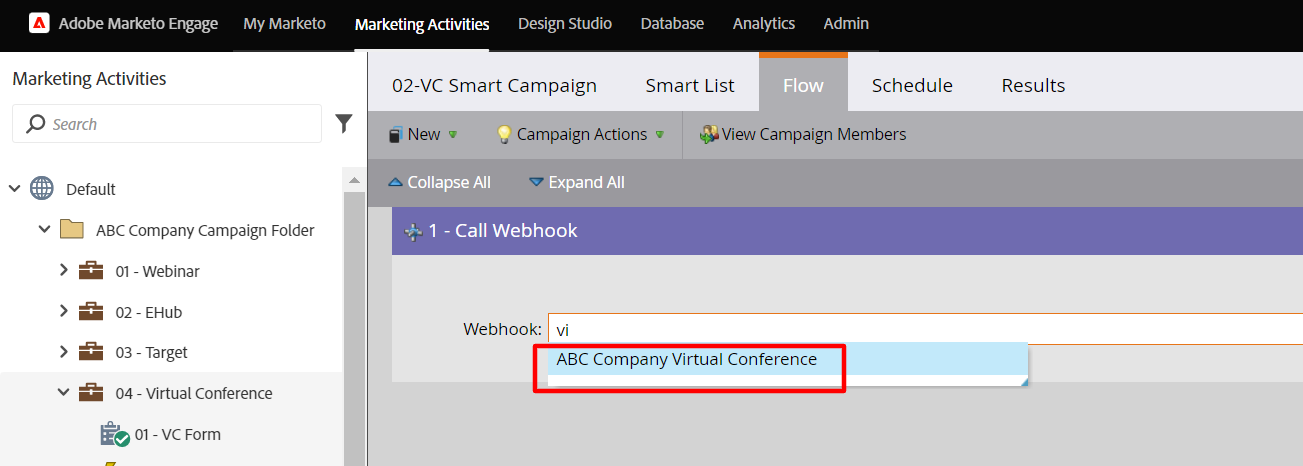
Task: Click the New toolbar icon
Action: 396,134
